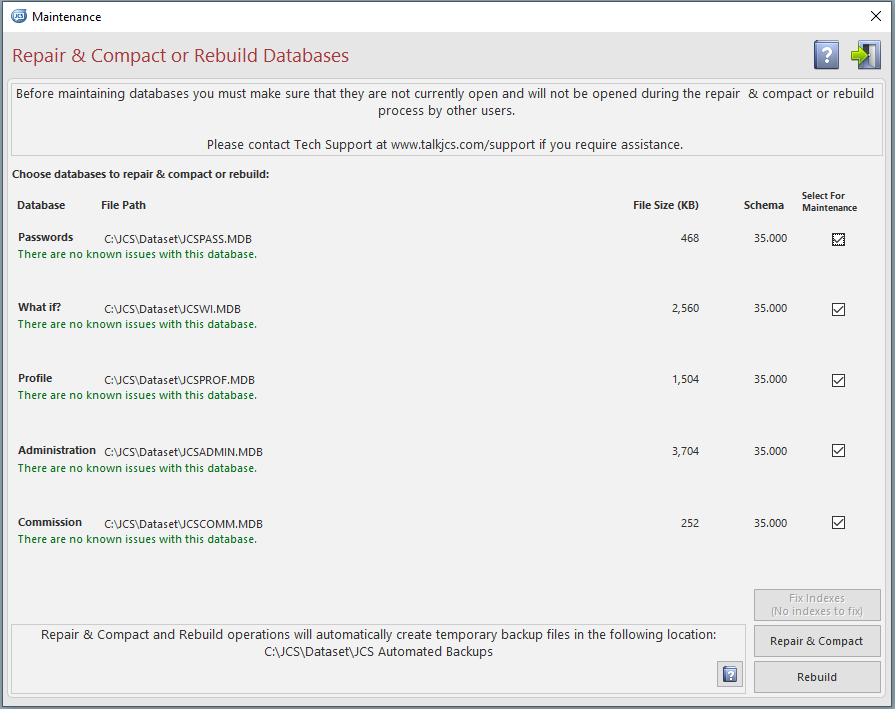Select path C:\JCS\Dataset\JCSWI.MDB
Screen dimensions: 895x709
pyautogui.click(x=172, y=309)
